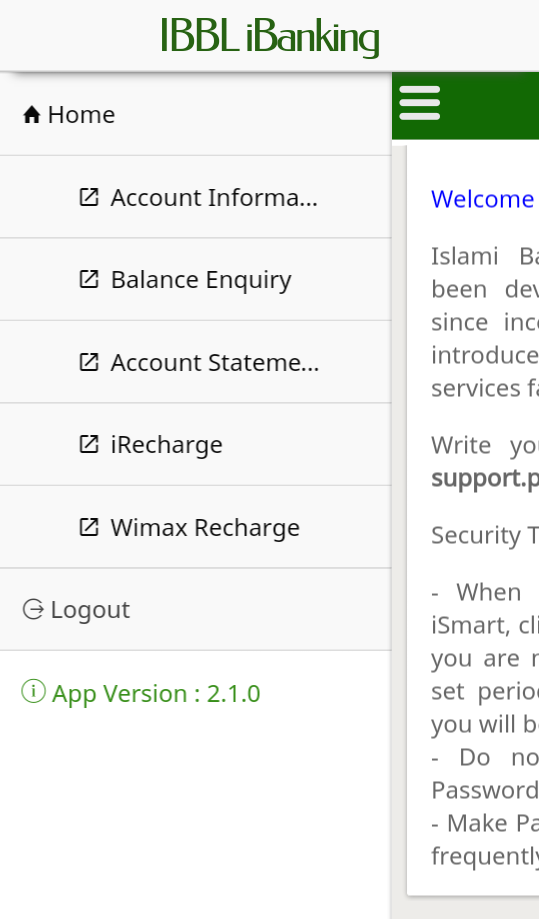The height and width of the screenshot is (919, 539).
Task: Click the App Version : 2.1.0 text
Action: 156,694
